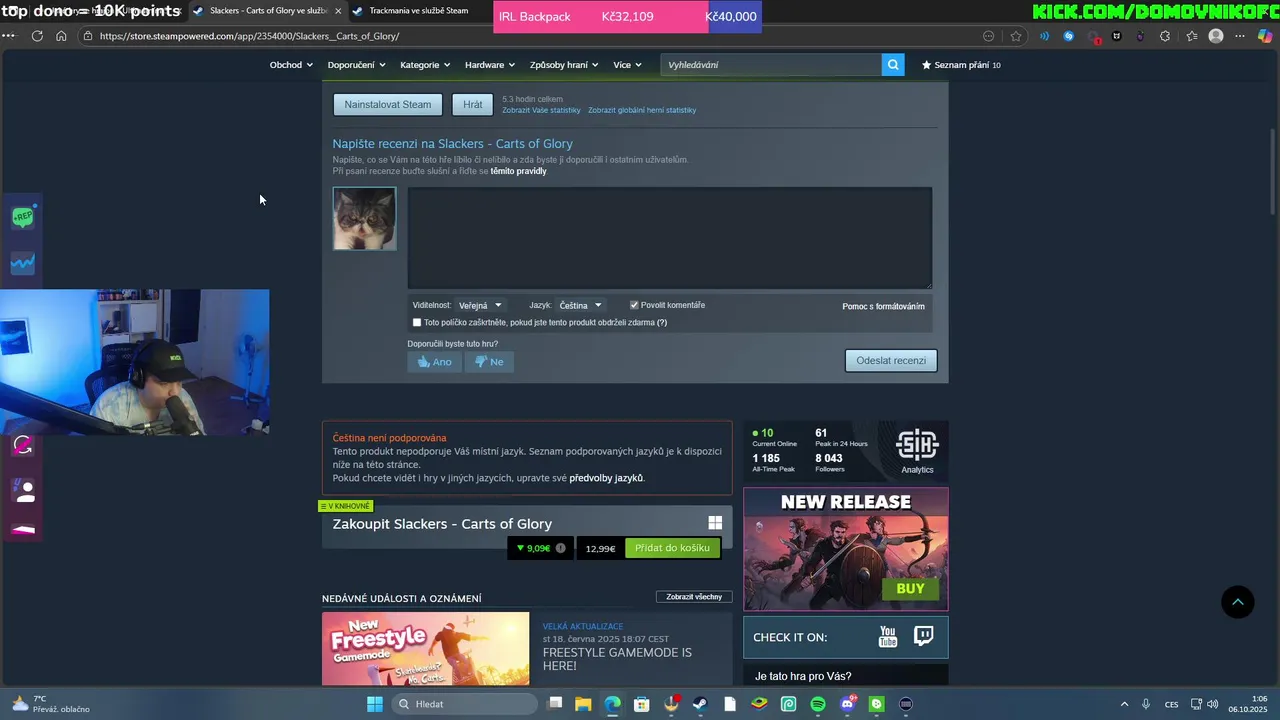Expand the Obchod menu

291,65
